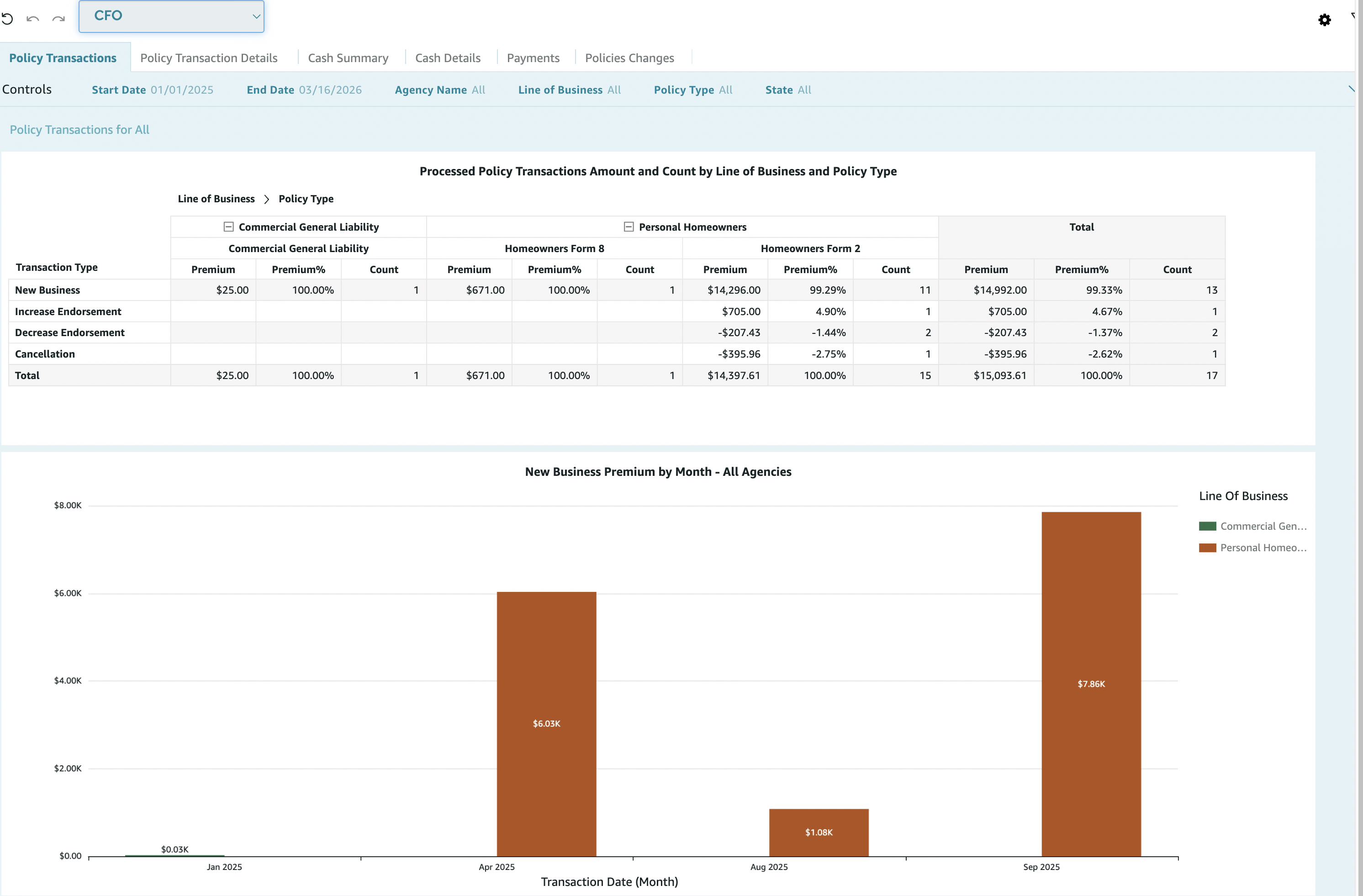
Task: Open the Policy Transaction Details tab
Action: click(x=208, y=58)
